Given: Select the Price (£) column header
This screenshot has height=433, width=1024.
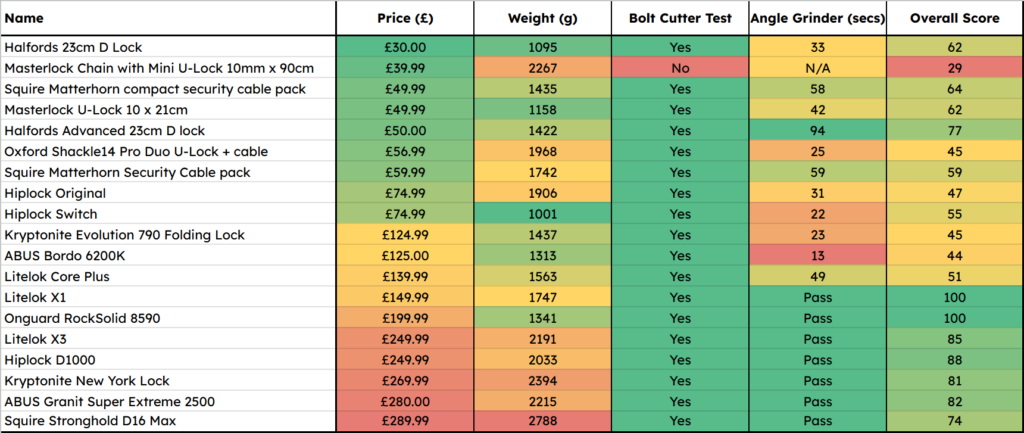Looking at the screenshot, I should [x=405, y=18].
